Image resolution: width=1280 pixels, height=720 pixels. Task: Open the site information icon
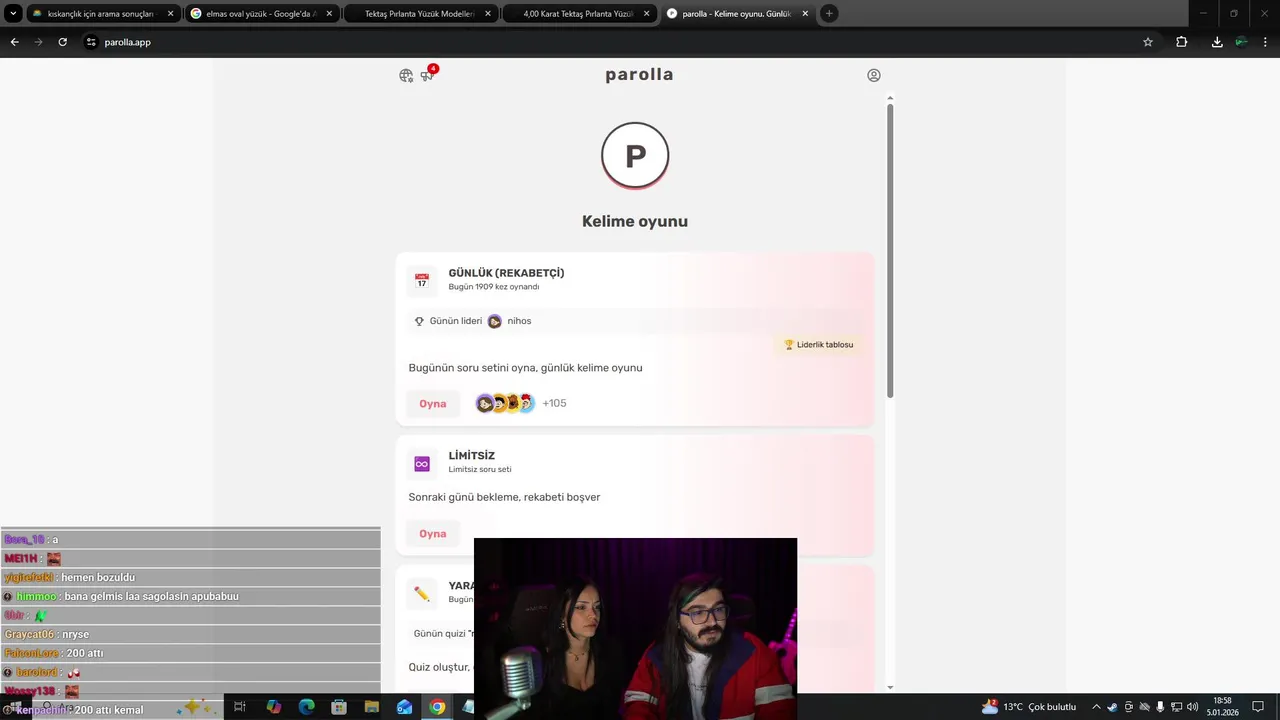[91, 42]
